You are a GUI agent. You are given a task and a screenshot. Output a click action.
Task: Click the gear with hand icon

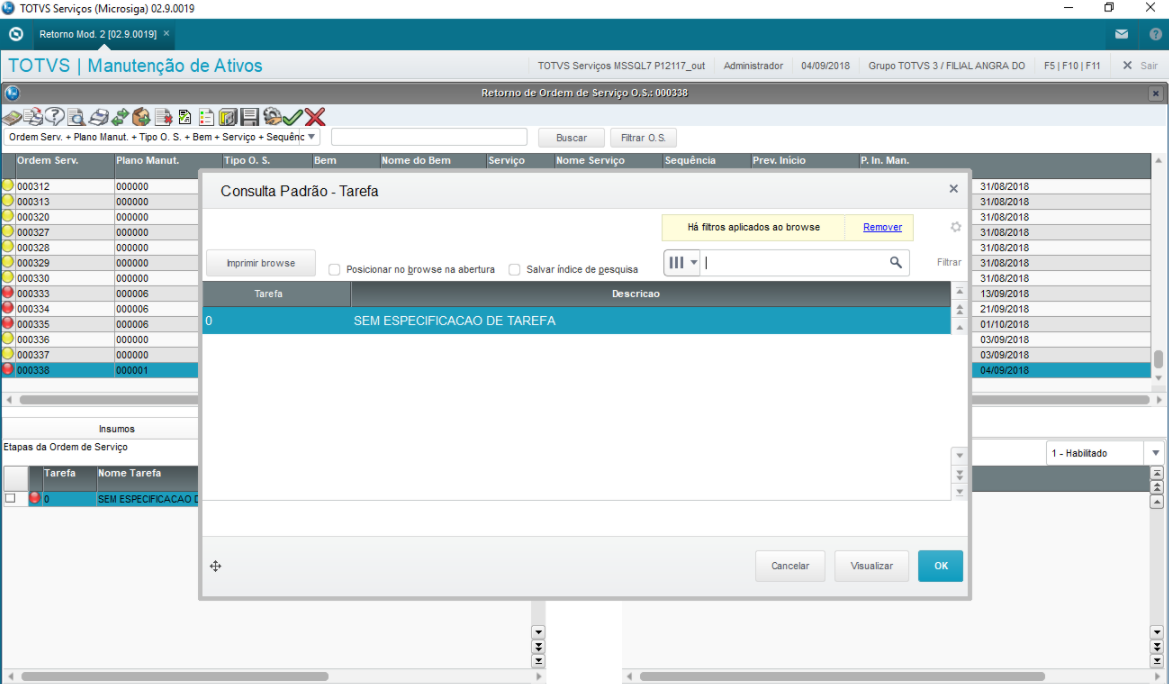(272, 116)
